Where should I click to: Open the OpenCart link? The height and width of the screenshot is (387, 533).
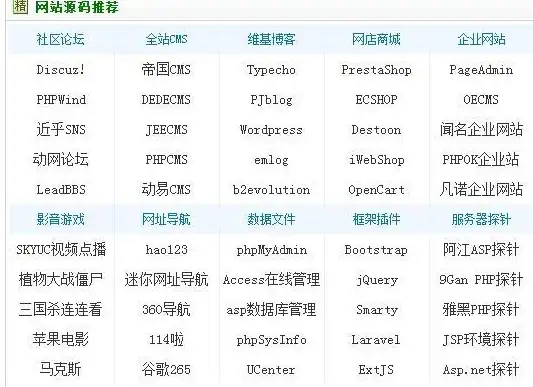(376, 190)
